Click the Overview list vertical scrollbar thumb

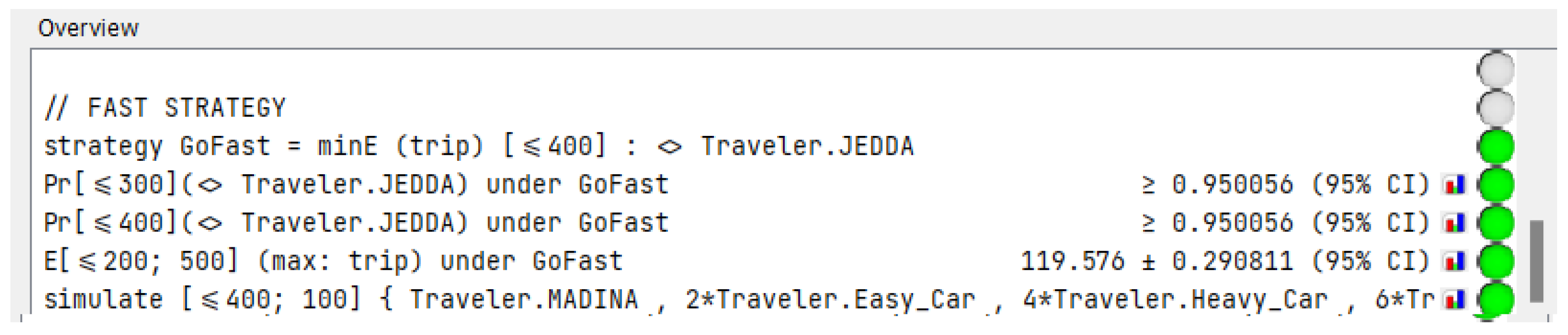(x=1536, y=261)
